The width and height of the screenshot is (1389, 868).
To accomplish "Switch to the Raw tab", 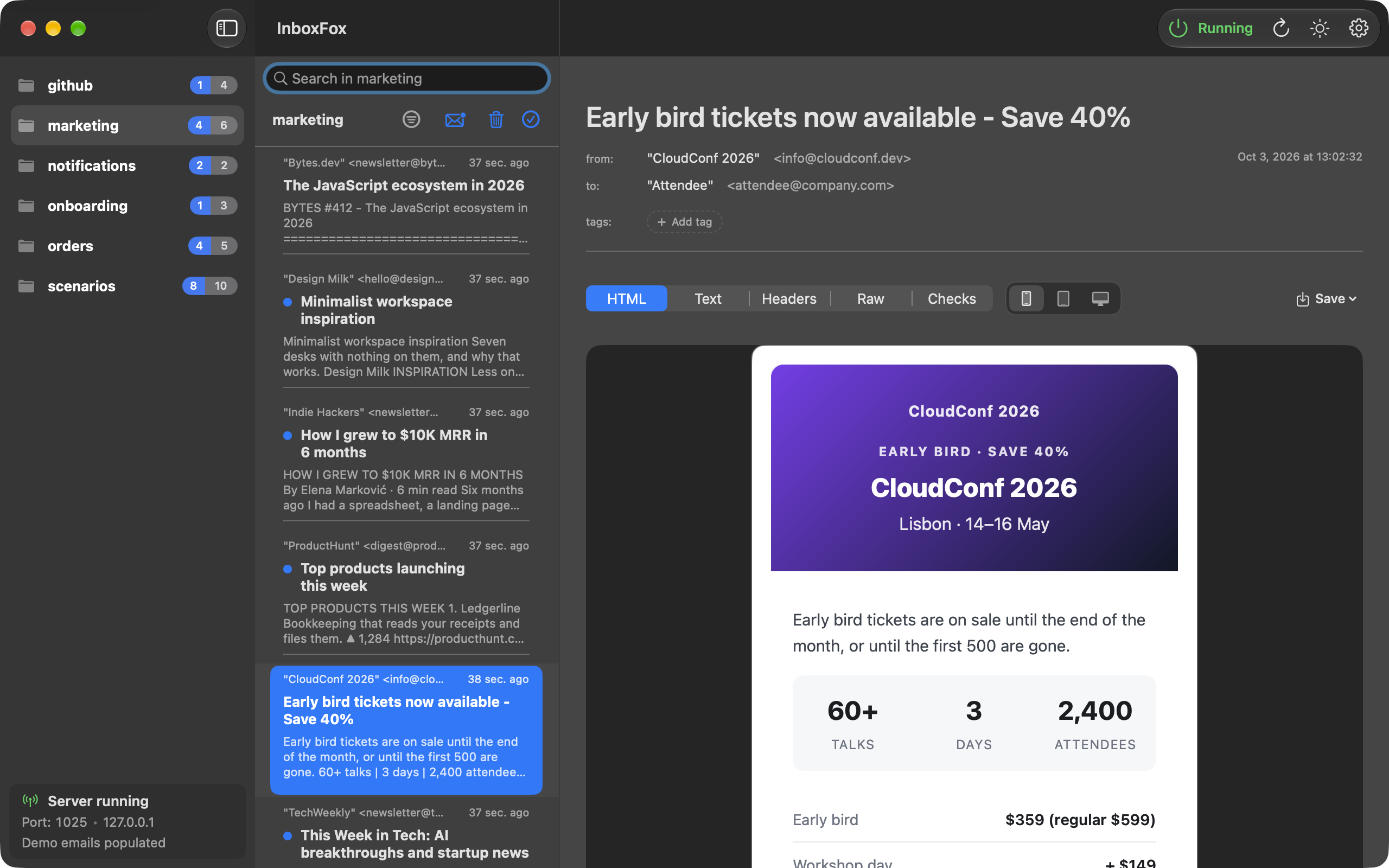I will pos(871,298).
